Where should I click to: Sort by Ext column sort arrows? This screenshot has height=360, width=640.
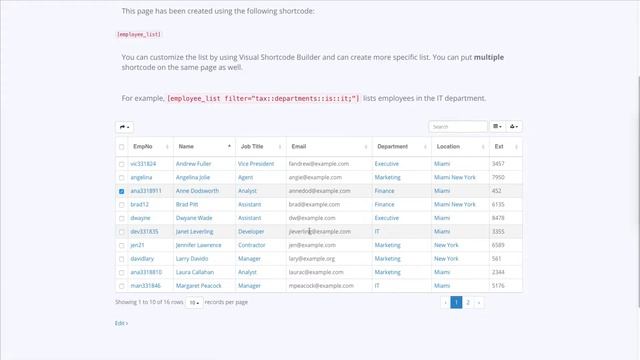pos(516,147)
